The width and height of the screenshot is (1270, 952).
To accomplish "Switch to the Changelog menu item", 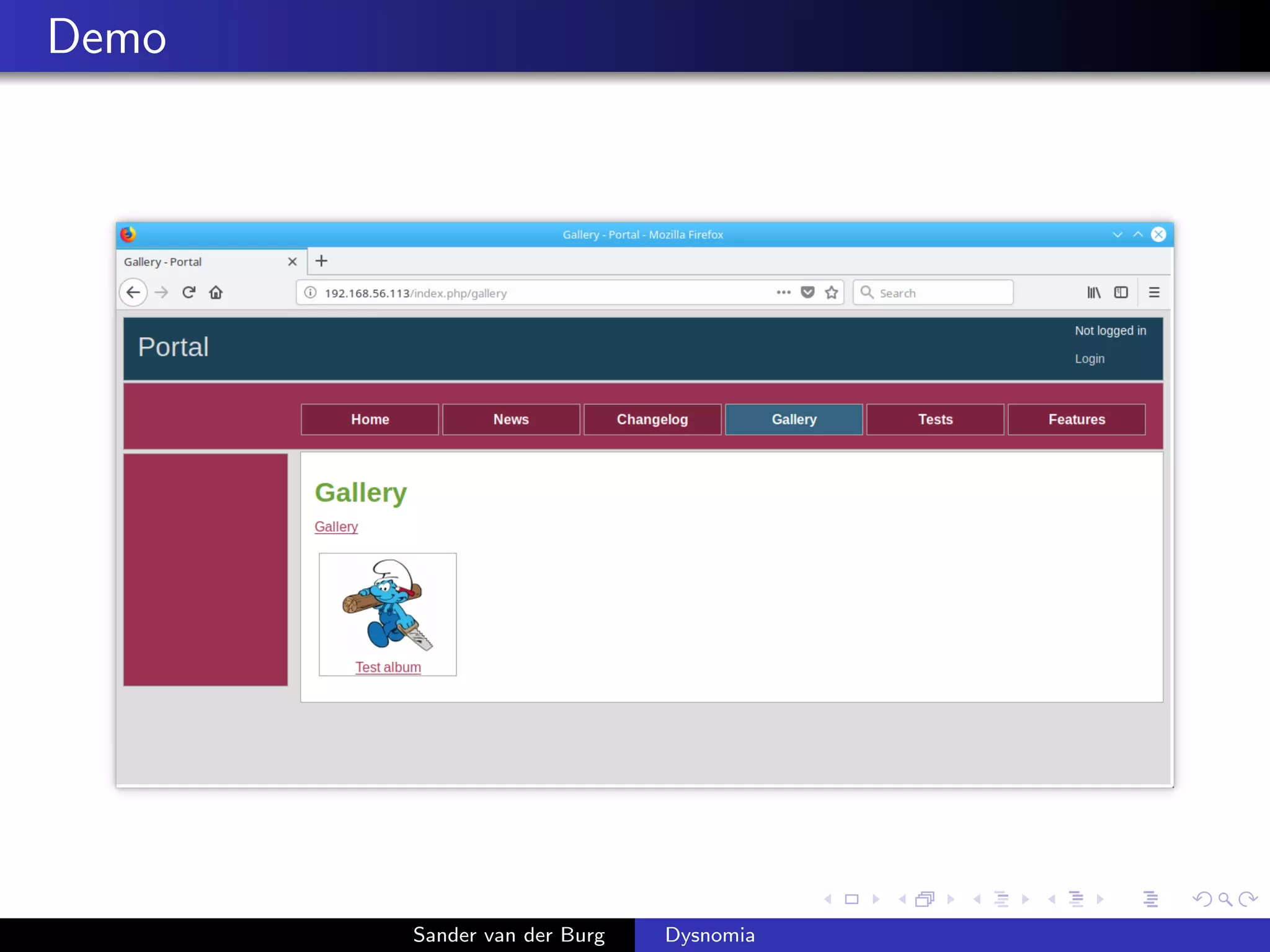I will 652,420.
